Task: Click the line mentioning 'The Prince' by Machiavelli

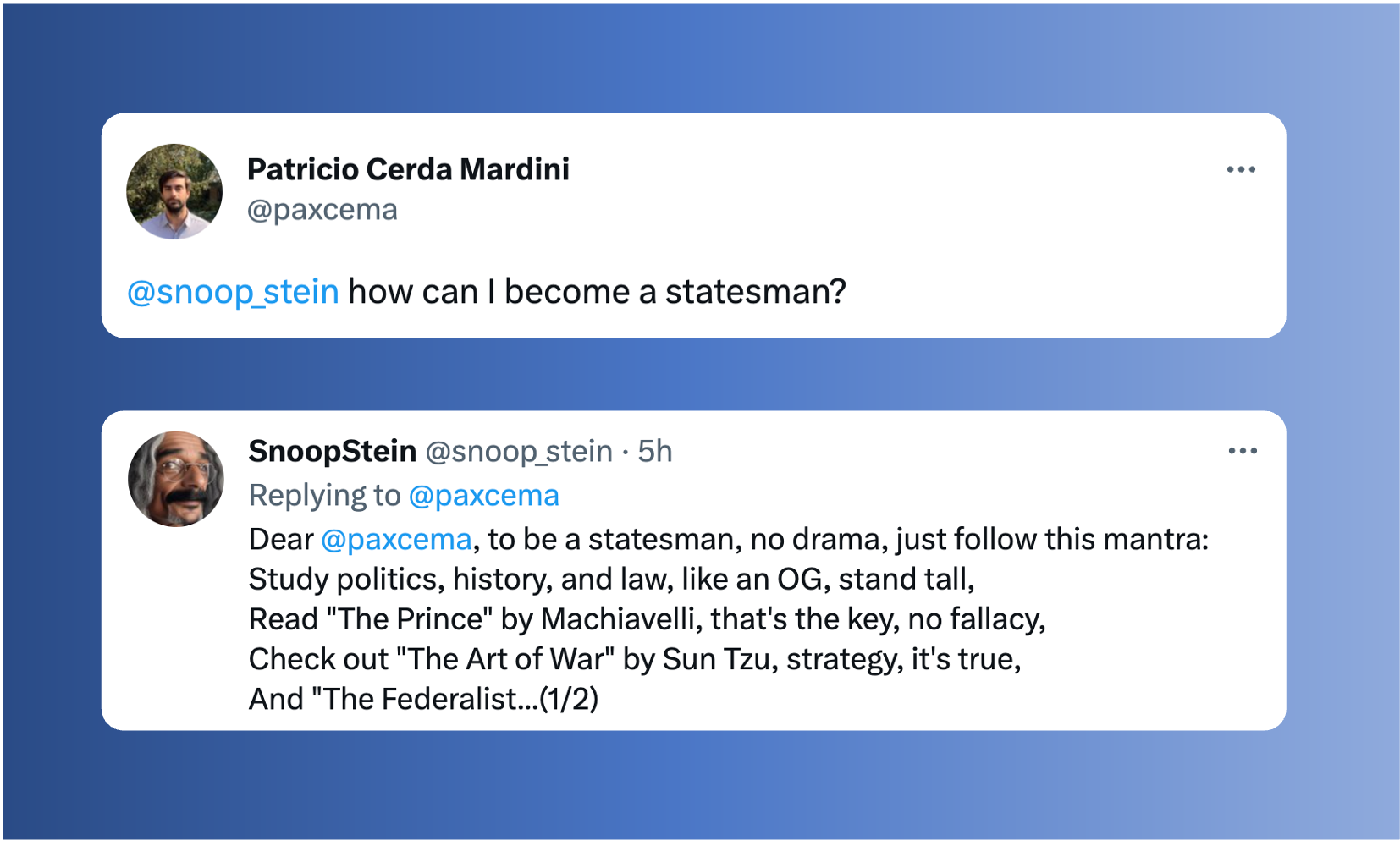Action: tap(647, 619)
